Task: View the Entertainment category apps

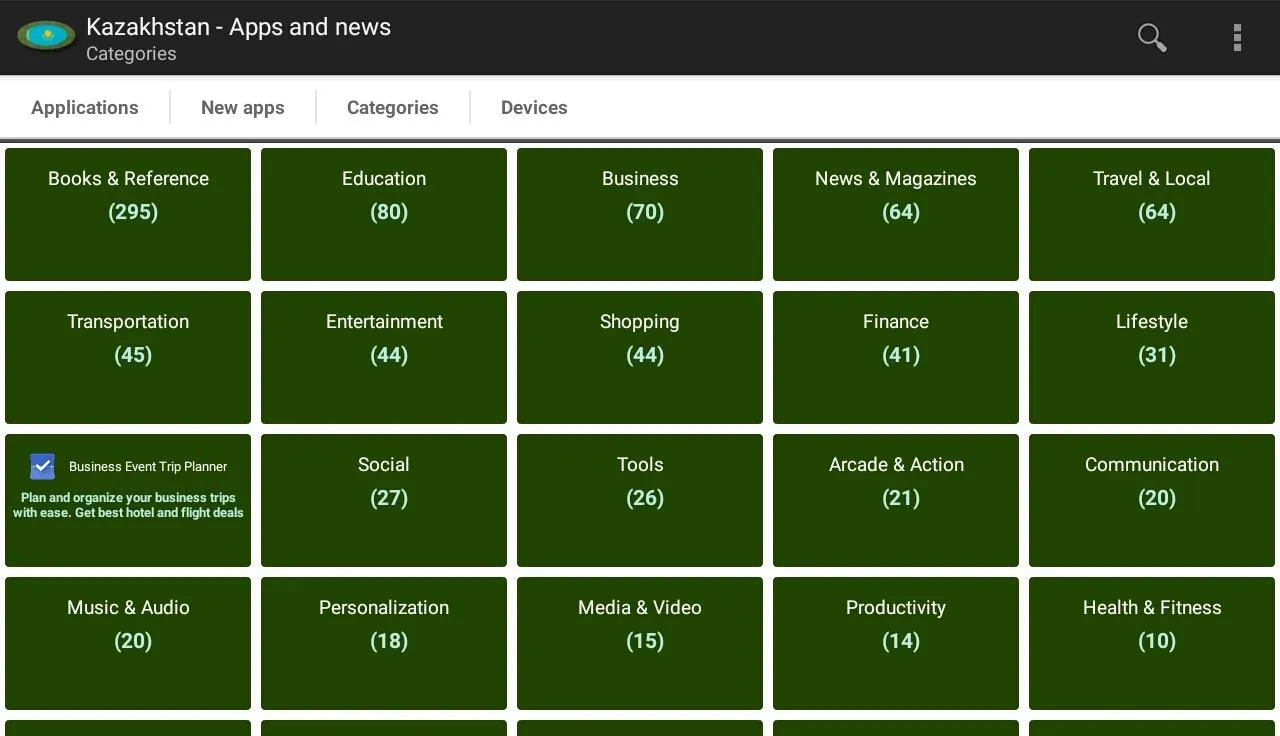Action: [384, 358]
